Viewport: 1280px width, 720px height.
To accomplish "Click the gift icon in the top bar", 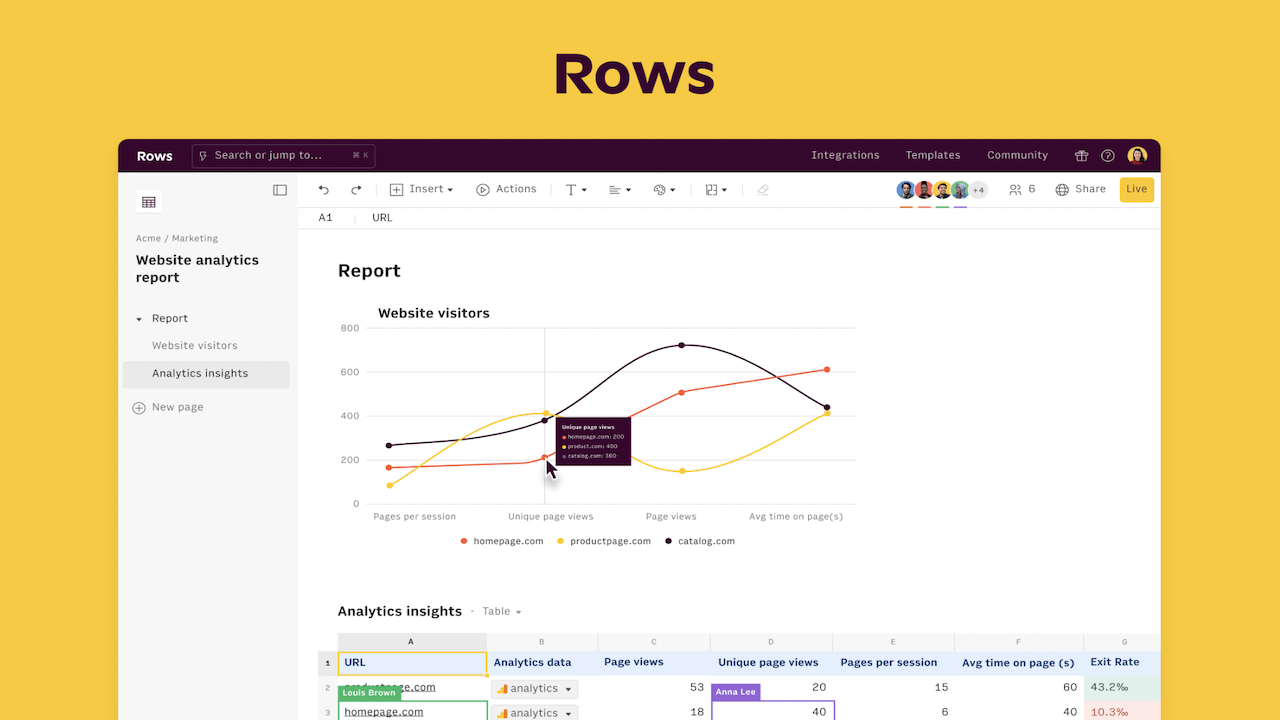I will [x=1081, y=155].
